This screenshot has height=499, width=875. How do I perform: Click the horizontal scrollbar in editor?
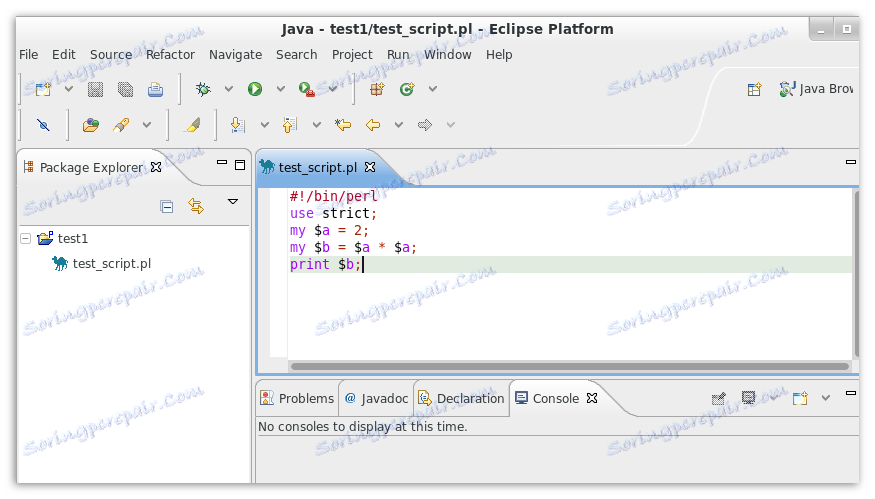(x=570, y=367)
